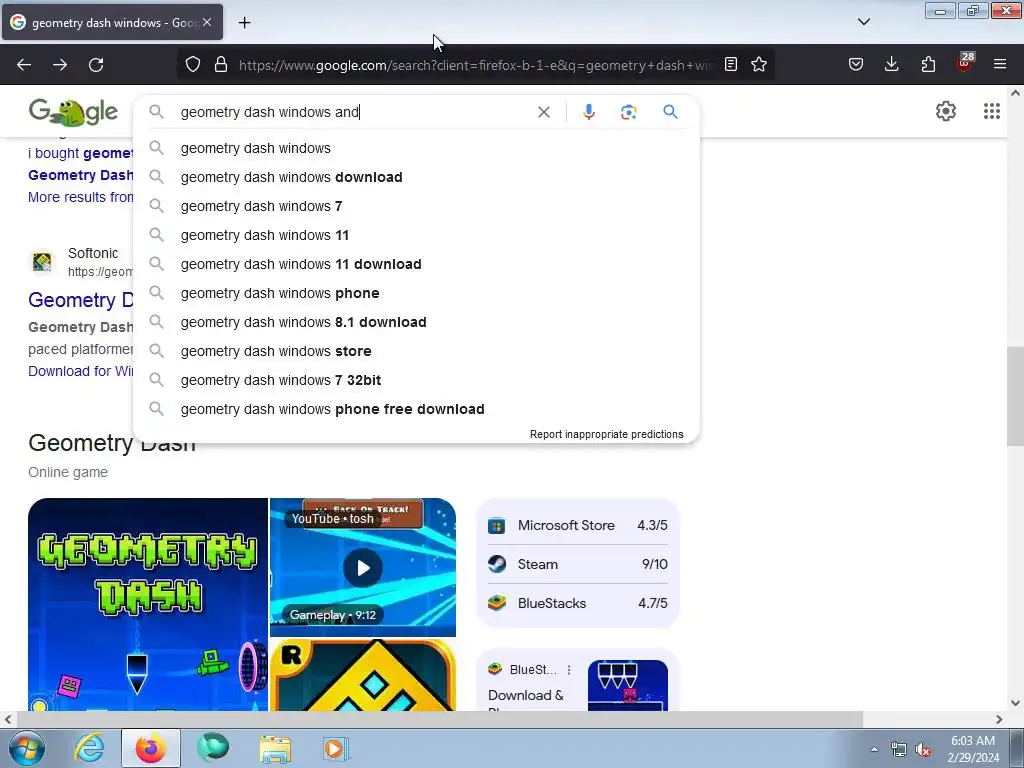This screenshot has width=1024, height=768.
Task: Open muted volume speaker tray icon
Action: [x=923, y=750]
